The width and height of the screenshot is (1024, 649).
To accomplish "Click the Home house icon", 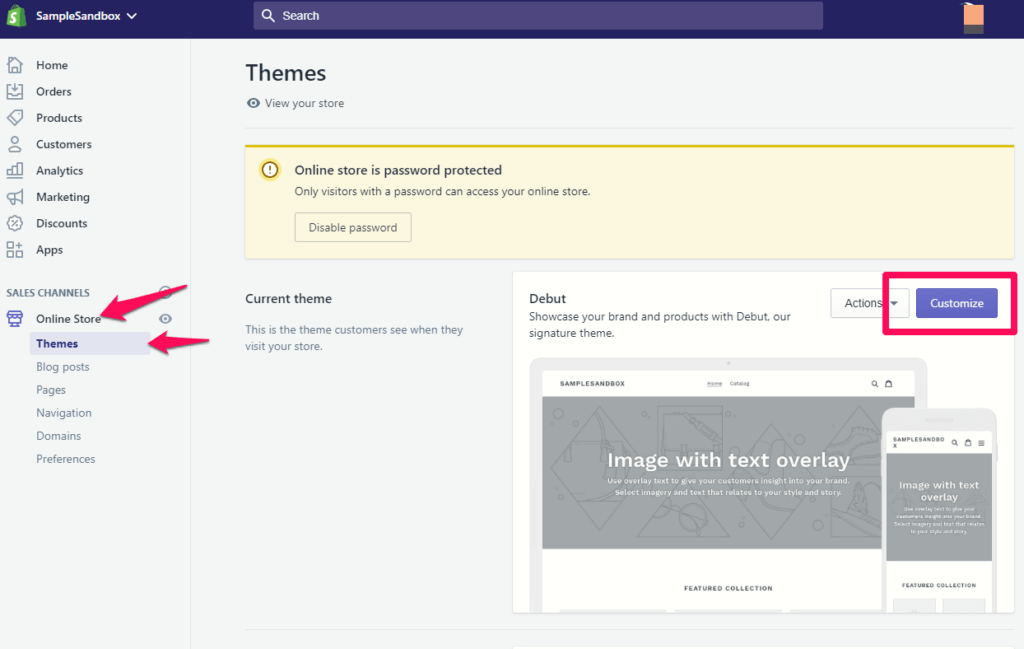I will (15, 65).
